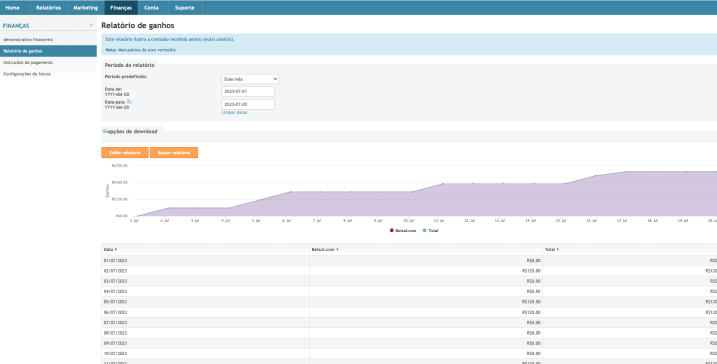Click Betsul.com value in 01/07/2023 row
Image resolution: width=717 pixels, height=364 pixels.
pyautogui.click(x=534, y=261)
